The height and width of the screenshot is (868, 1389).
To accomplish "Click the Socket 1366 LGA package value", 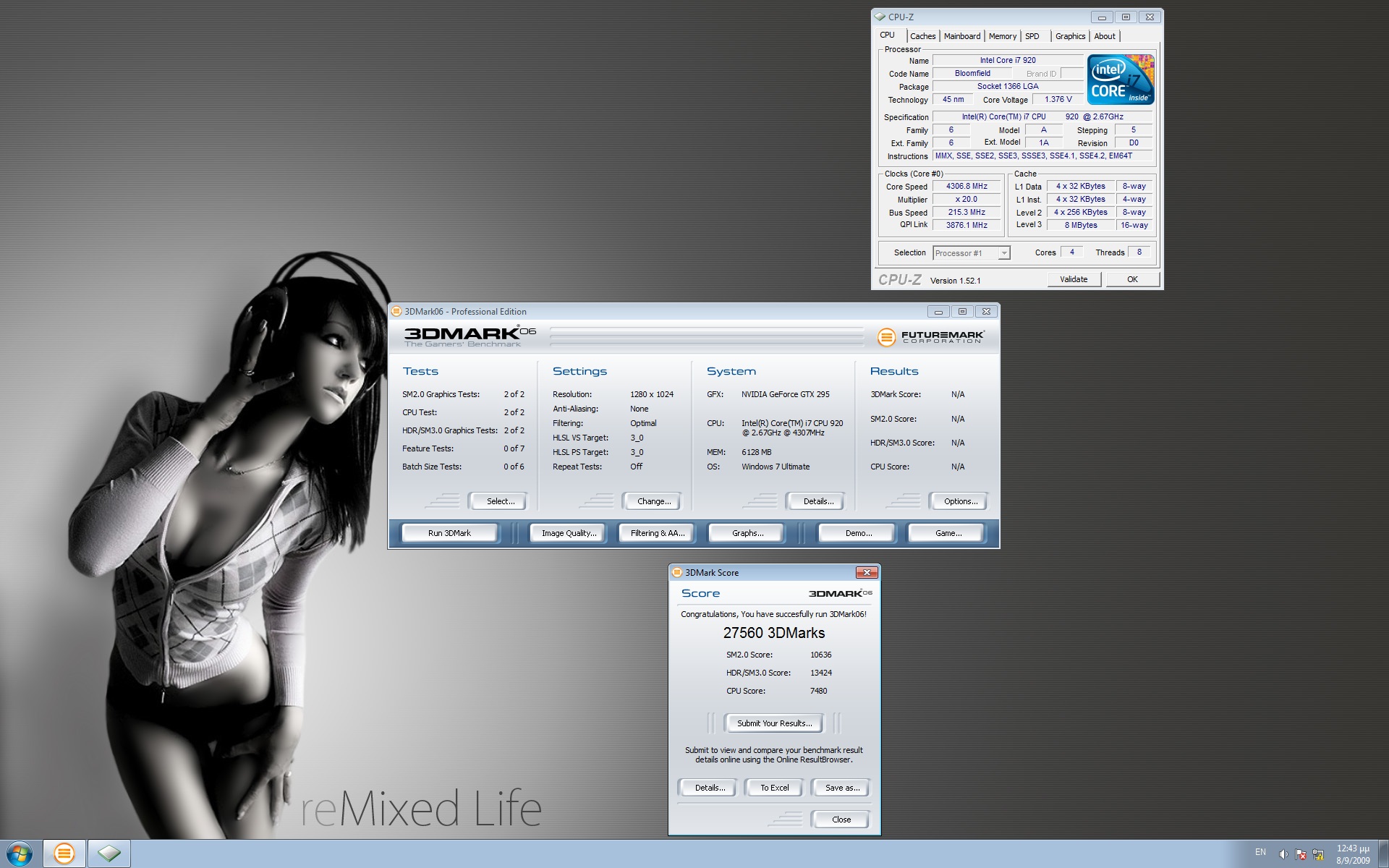I will tap(1008, 87).
